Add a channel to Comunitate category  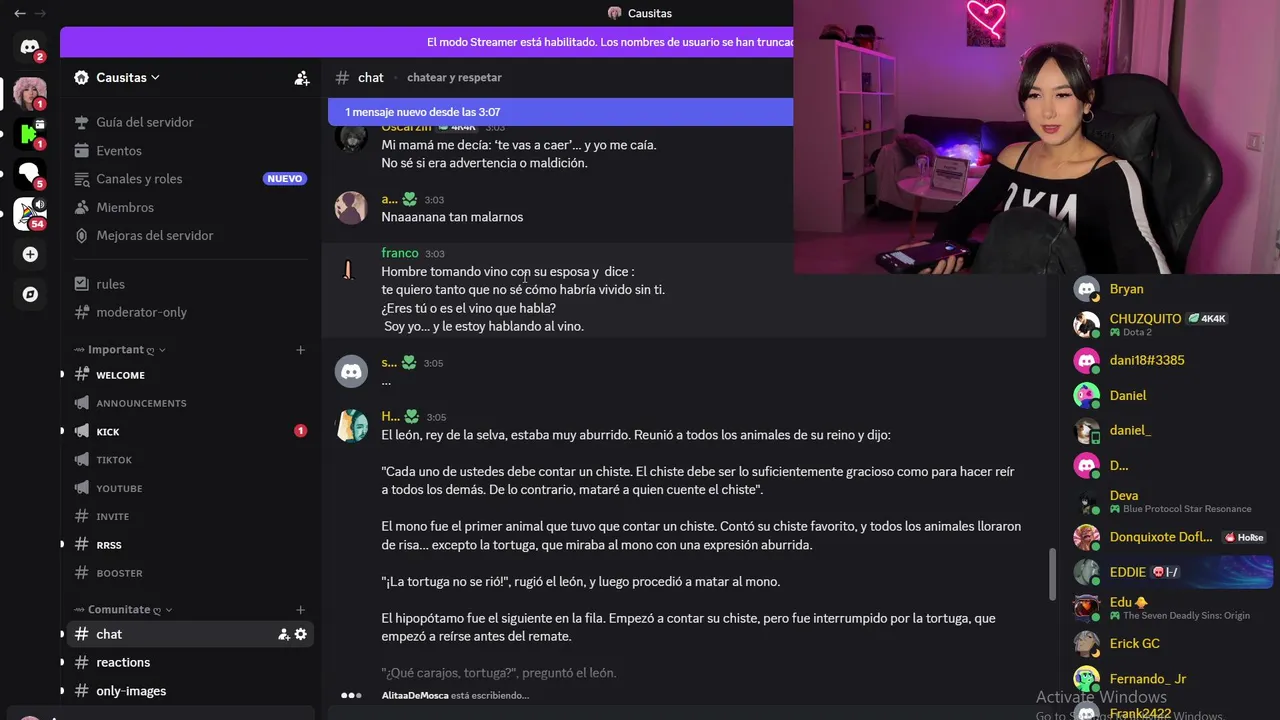point(300,609)
